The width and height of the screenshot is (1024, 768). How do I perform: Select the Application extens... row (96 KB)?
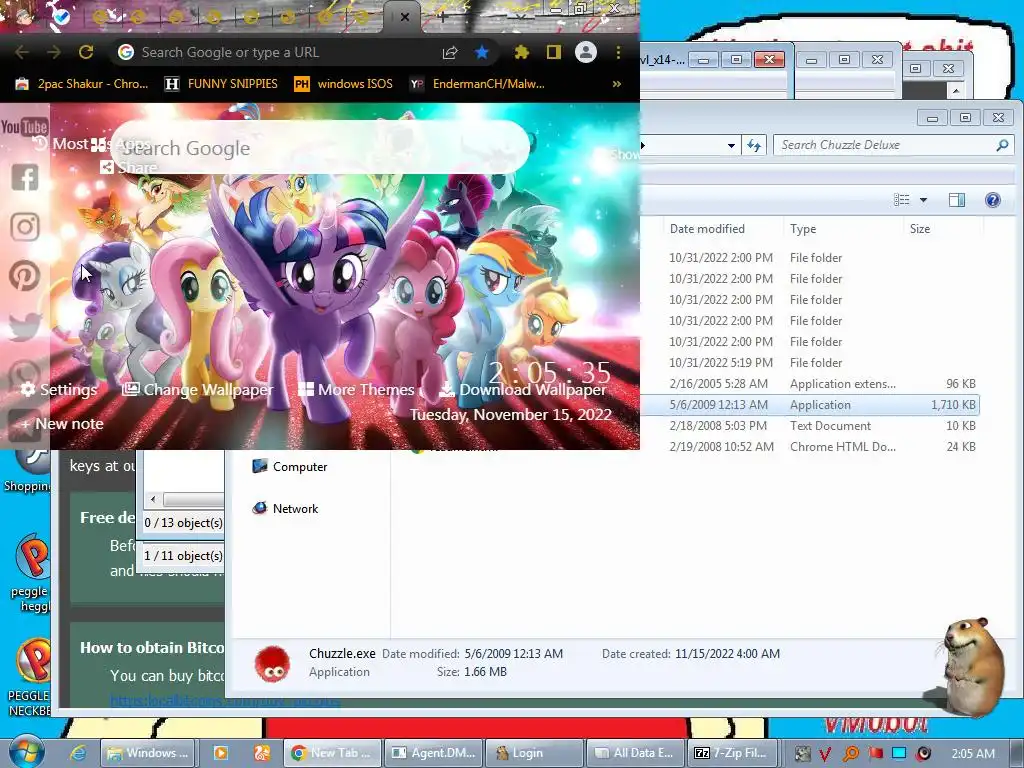[x=810, y=383]
